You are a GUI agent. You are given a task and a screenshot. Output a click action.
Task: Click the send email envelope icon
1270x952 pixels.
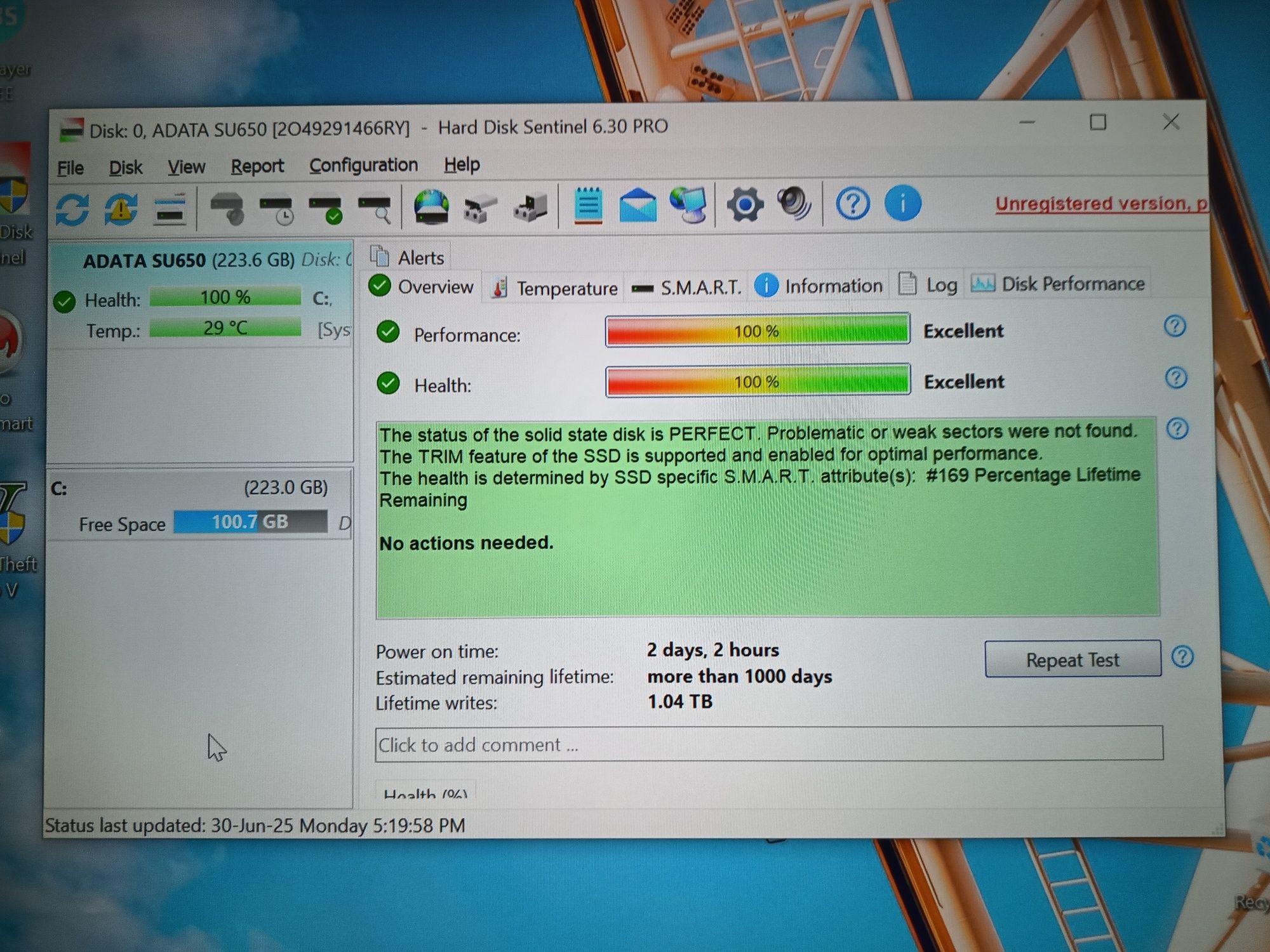638,205
